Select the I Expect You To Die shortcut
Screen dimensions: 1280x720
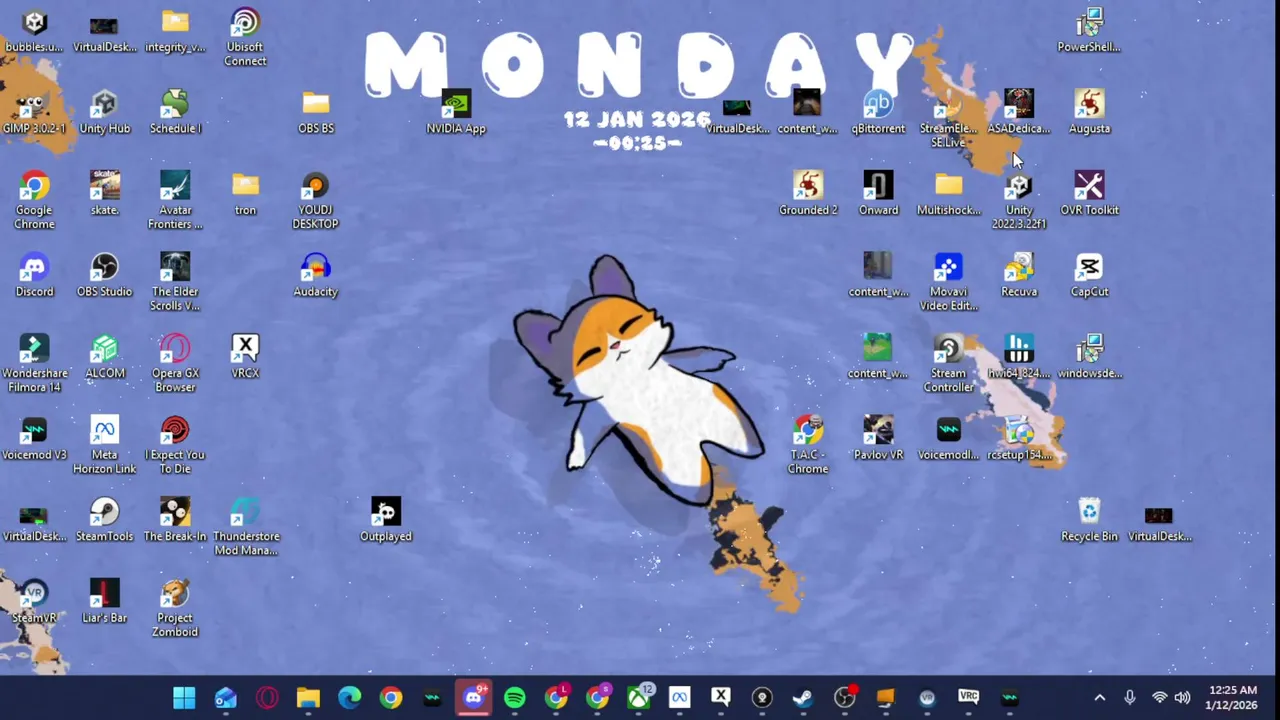(x=175, y=445)
